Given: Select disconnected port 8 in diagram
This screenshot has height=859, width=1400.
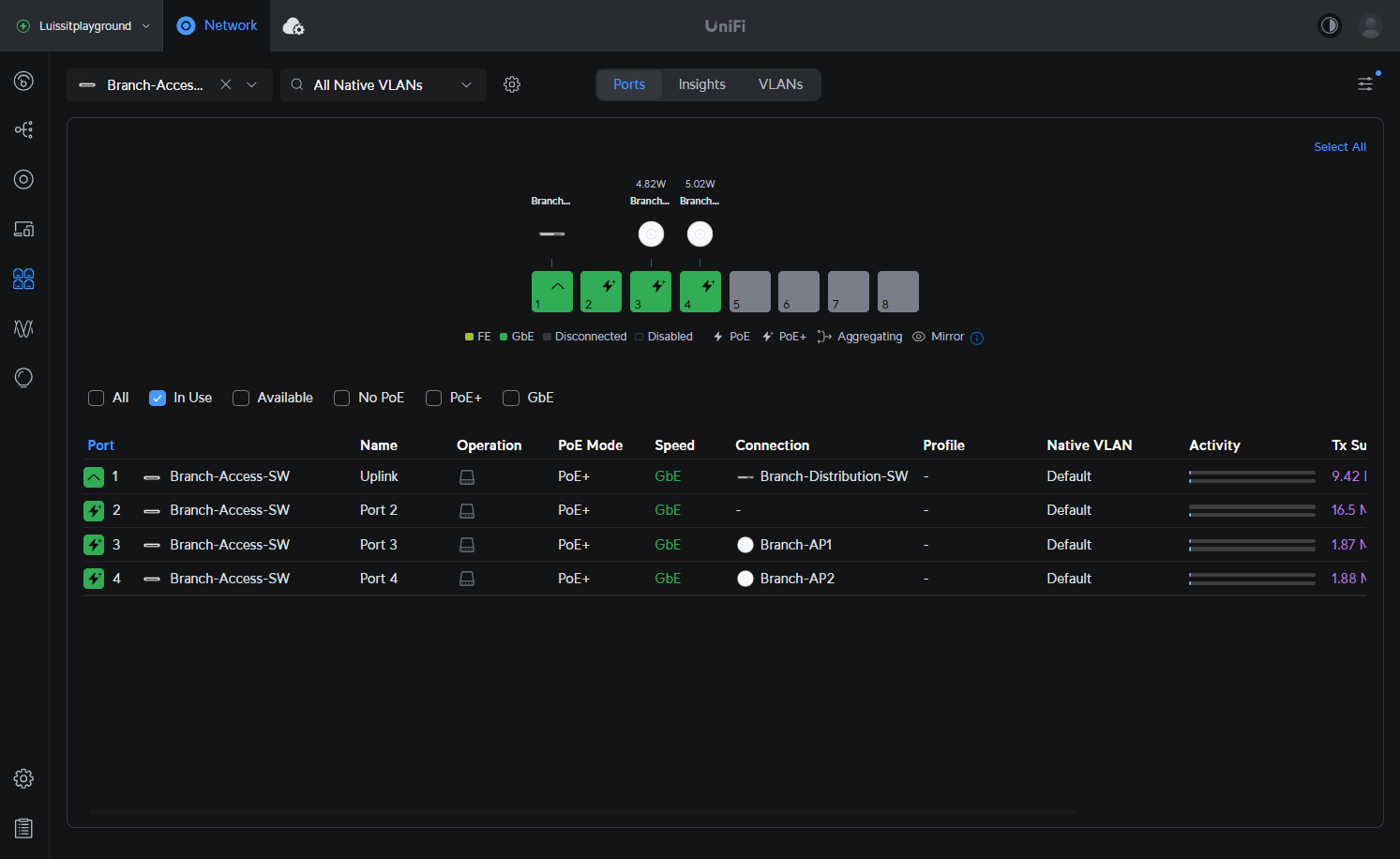Looking at the screenshot, I should click(898, 292).
